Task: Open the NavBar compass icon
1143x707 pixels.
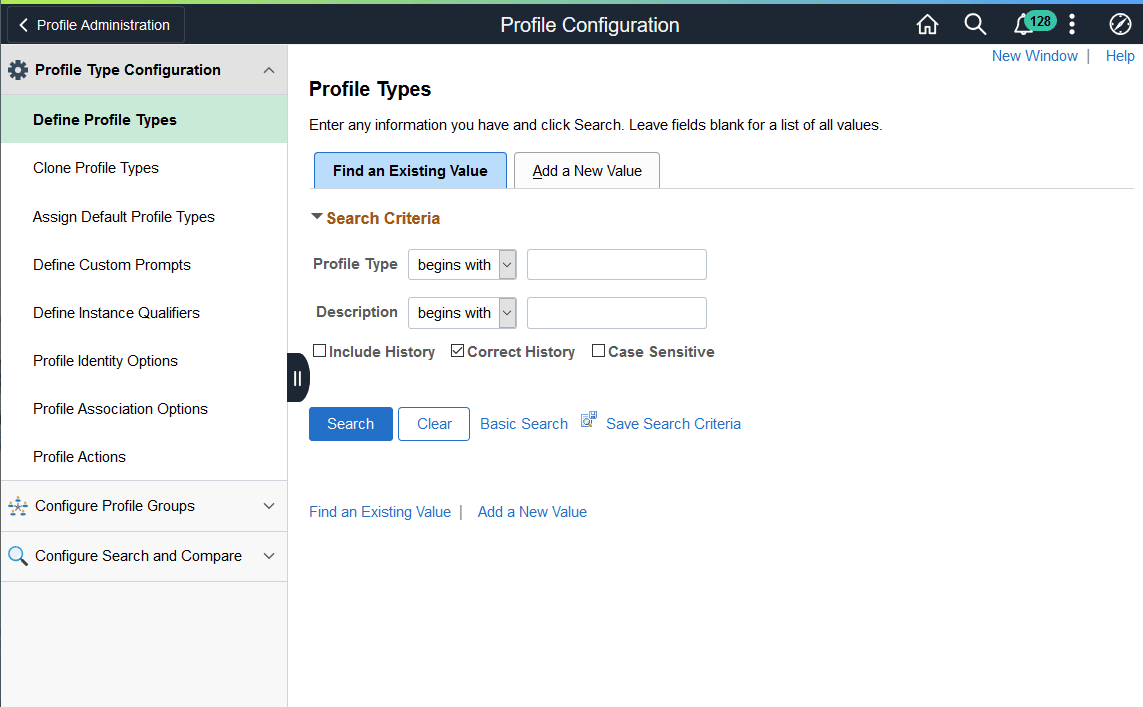Action: click(1120, 25)
